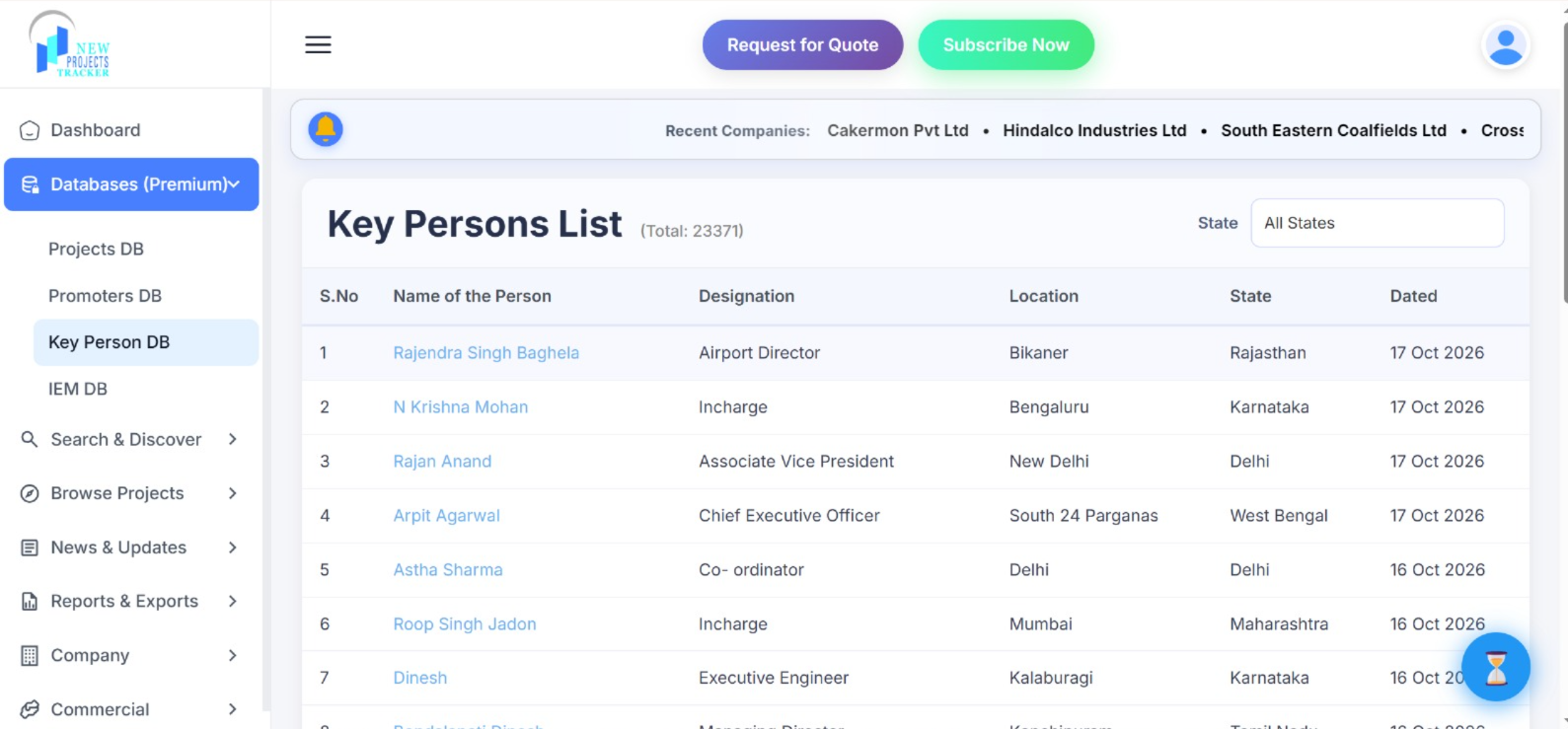Open the All States dropdown
This screenshot has height=729, width=1568.
(1378, 223)
